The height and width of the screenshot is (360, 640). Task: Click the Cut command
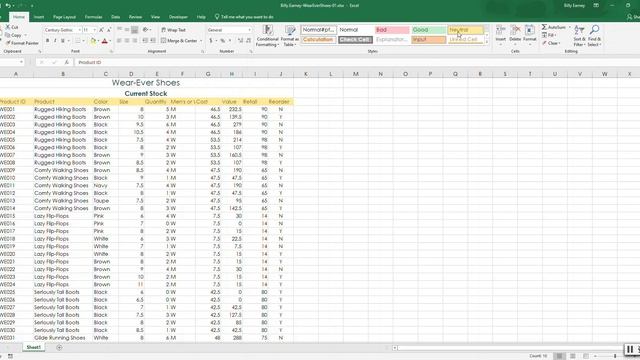click(x=12, y=27)
